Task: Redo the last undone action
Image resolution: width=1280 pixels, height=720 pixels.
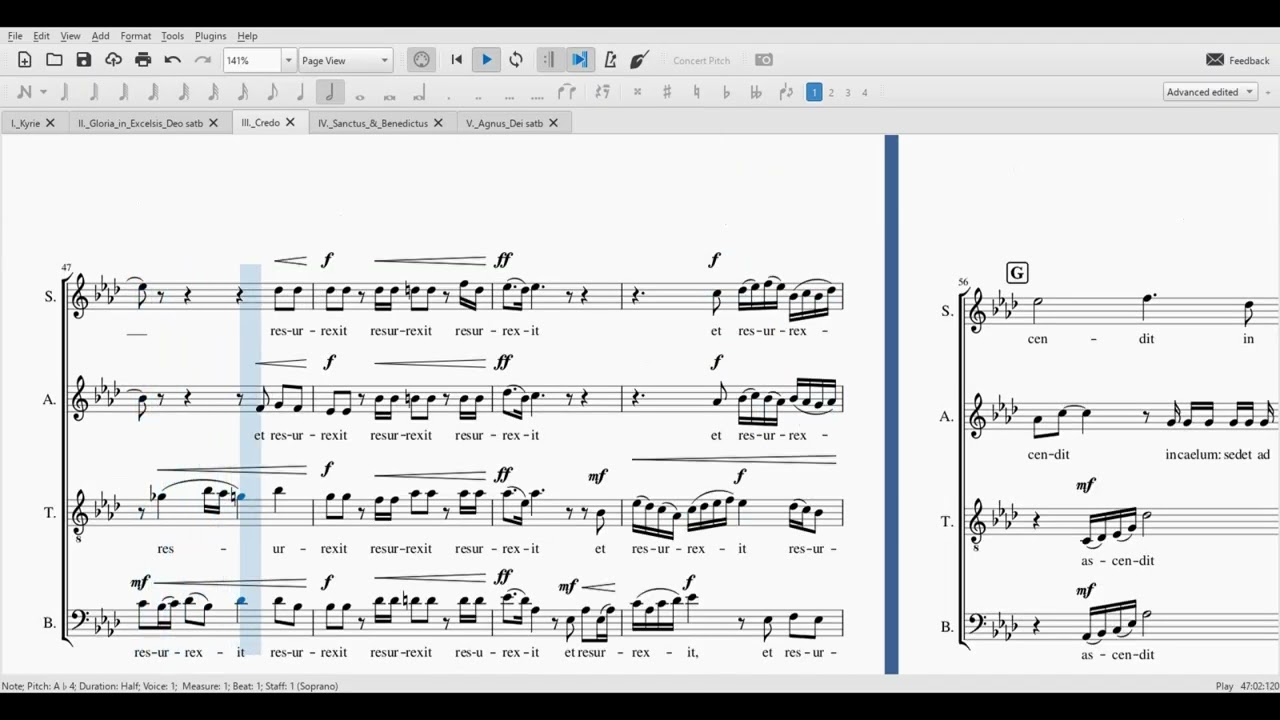Action: [202, 60]
